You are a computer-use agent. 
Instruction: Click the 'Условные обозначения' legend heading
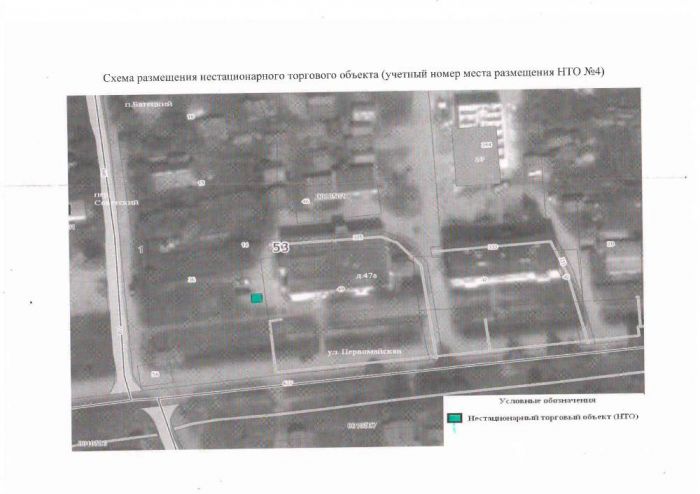click(x=547, y=400)
